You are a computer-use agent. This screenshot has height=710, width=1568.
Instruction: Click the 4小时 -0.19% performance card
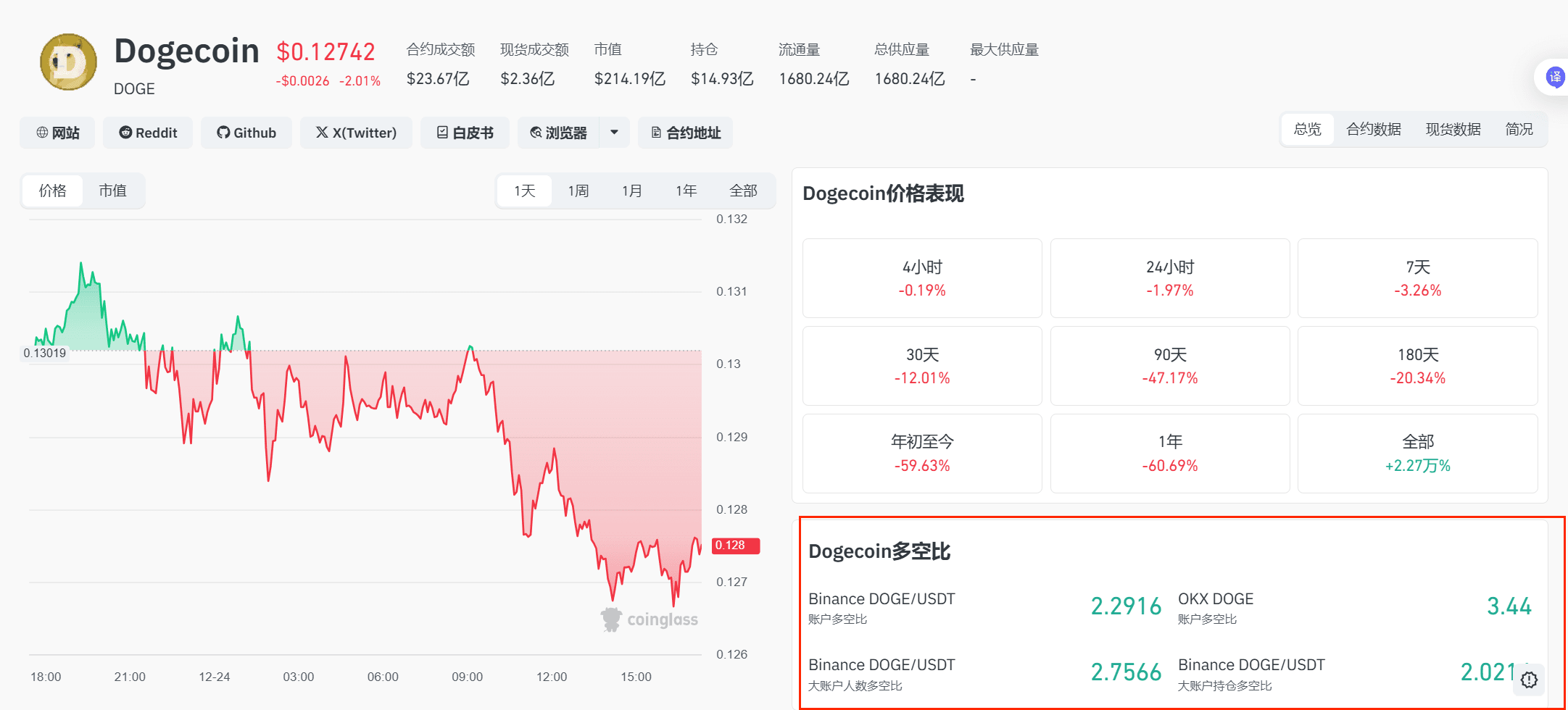click(x=922, y=278)
